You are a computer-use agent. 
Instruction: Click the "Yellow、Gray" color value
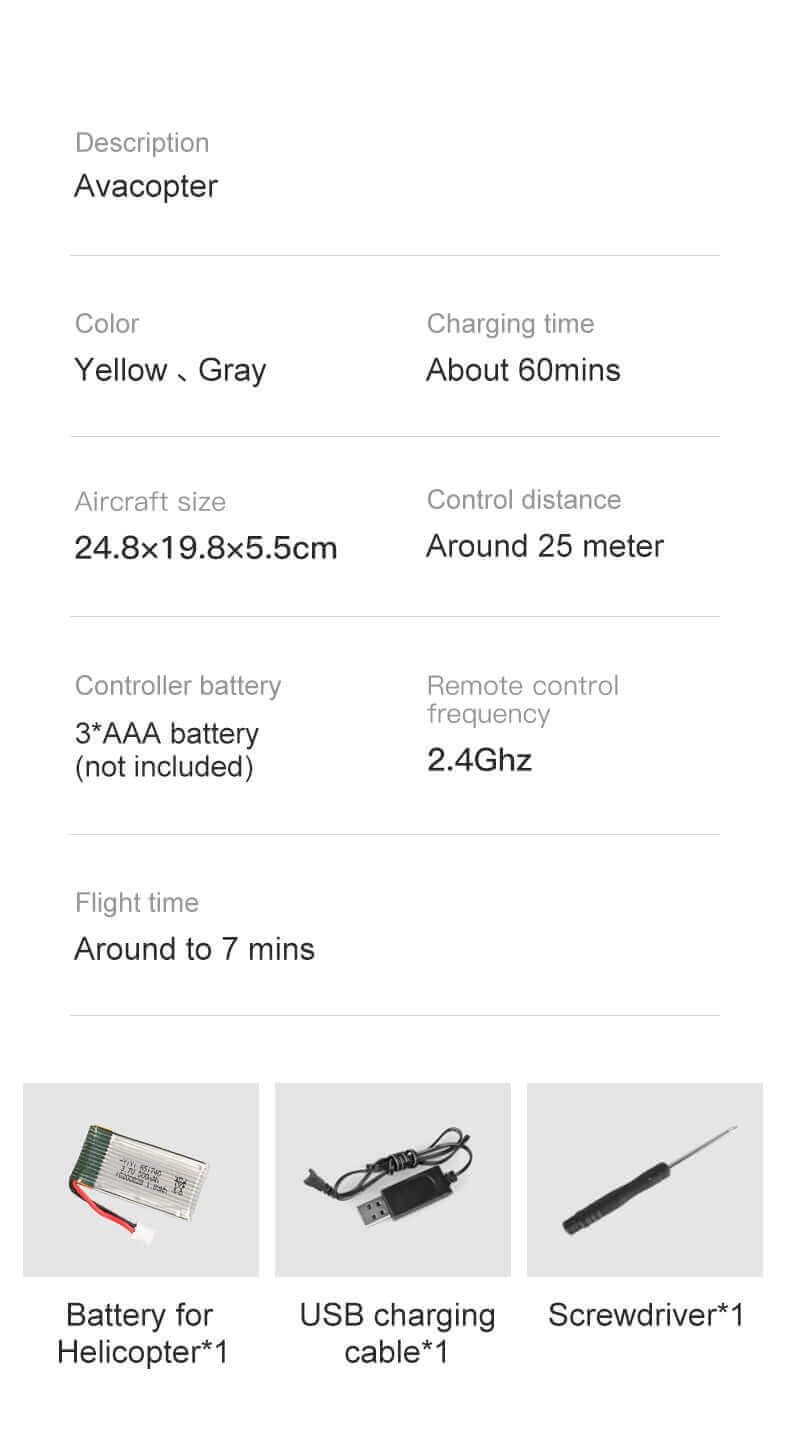point(170,370)
